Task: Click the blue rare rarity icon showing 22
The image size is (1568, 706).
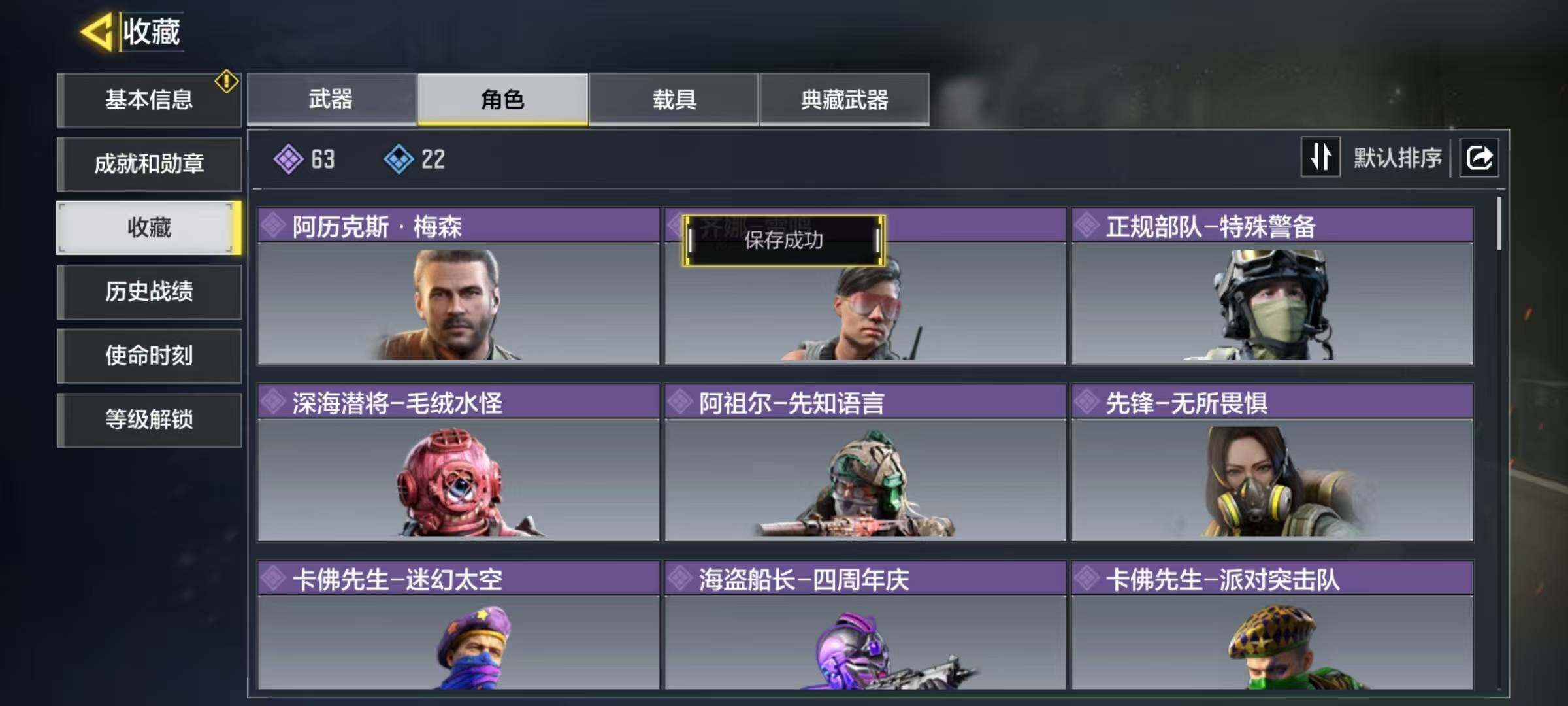Action: 399,159
